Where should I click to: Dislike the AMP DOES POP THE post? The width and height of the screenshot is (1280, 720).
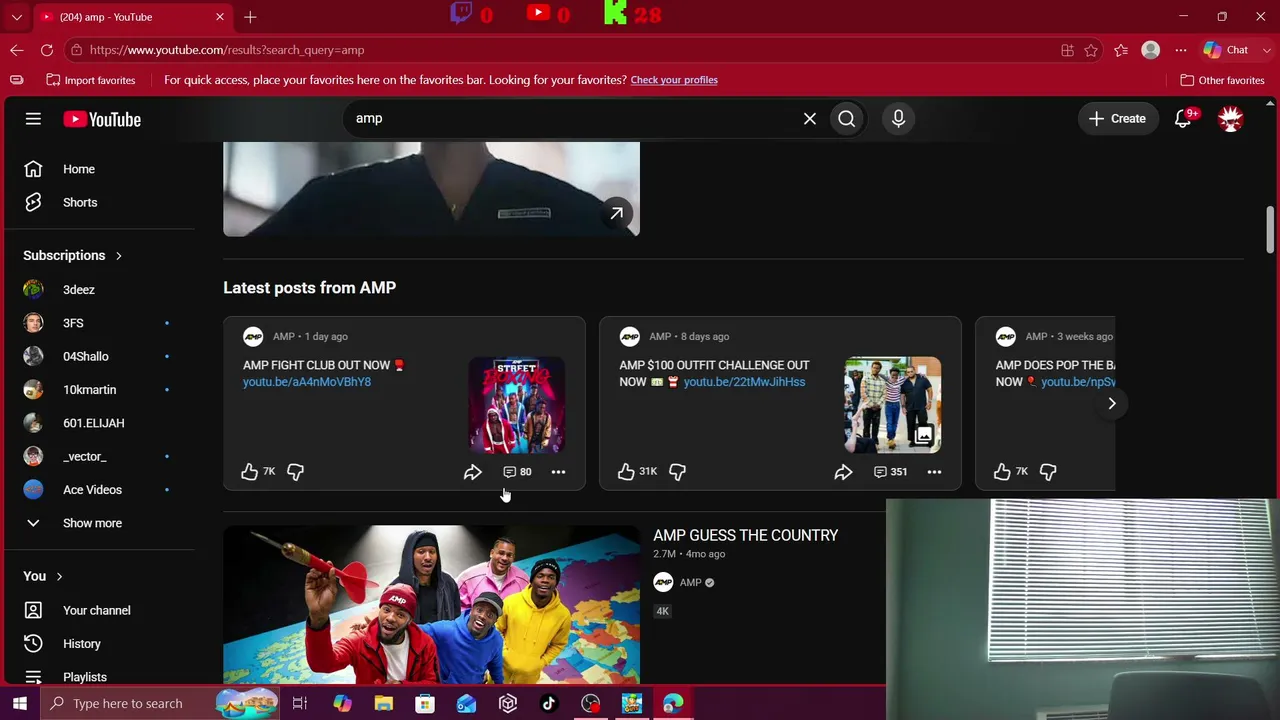click(1048, 471)
